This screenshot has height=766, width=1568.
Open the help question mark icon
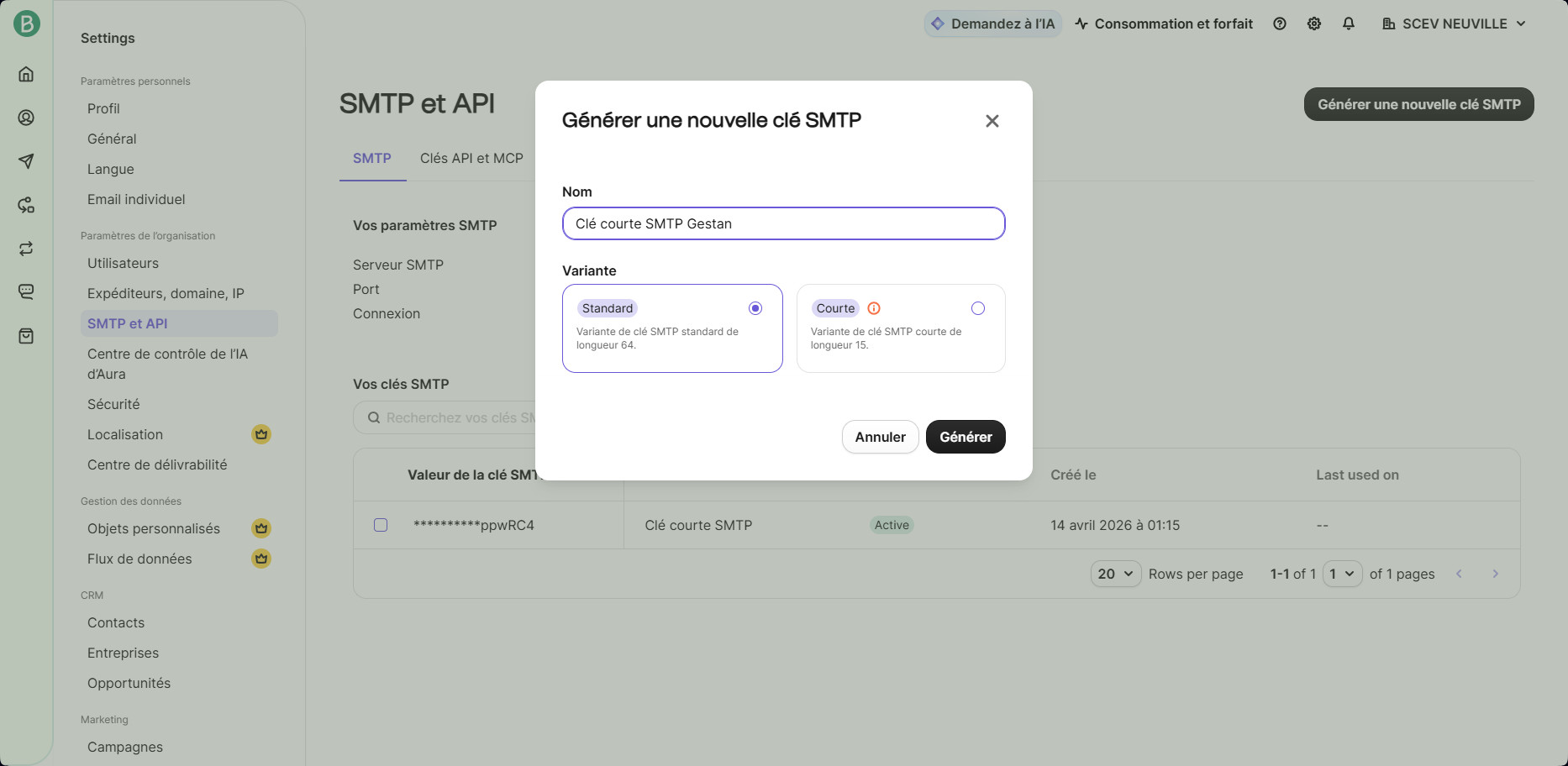pyautogui.click(x=1279, y=24)
